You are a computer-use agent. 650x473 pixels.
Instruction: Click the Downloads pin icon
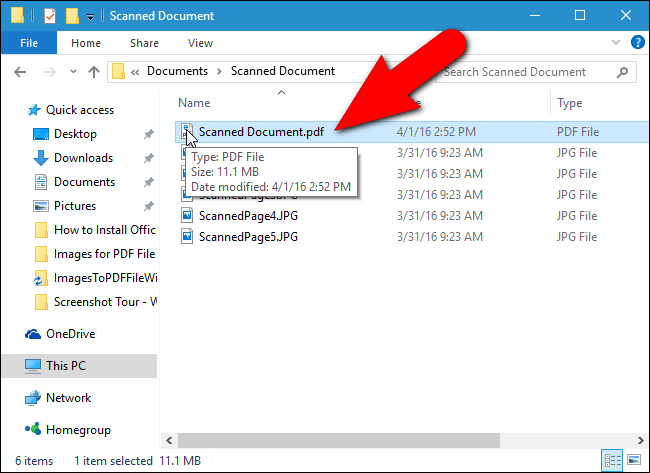[x=148, y=158]
